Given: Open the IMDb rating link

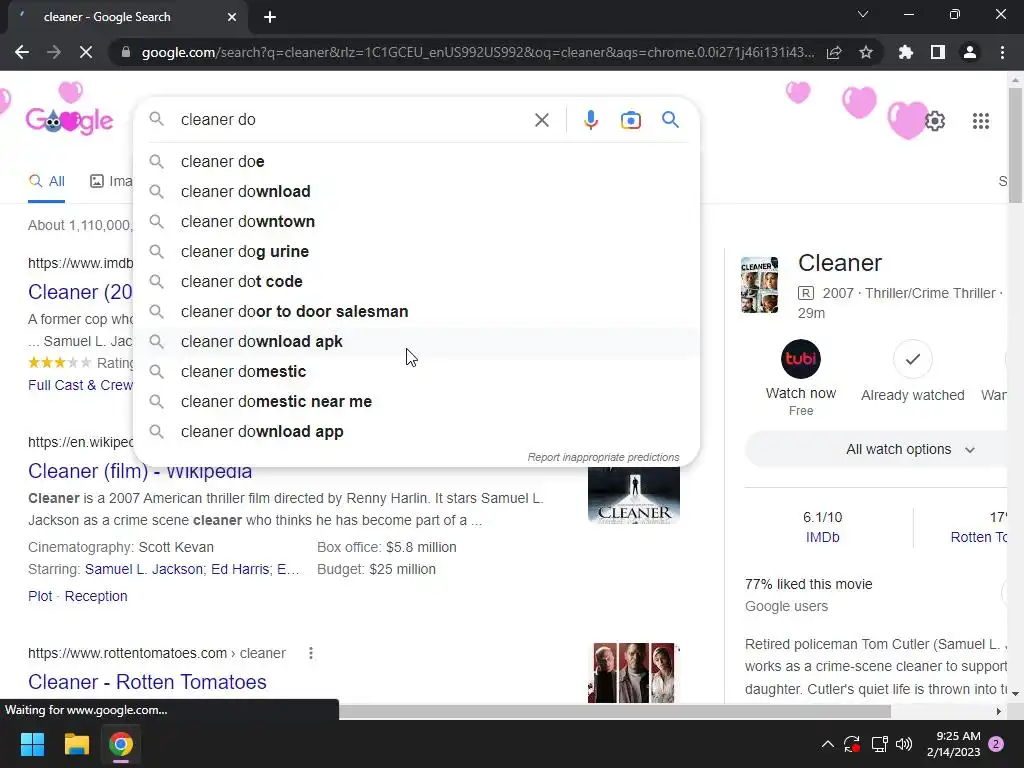Looking at the screenshot, I should pyautogui.click(x=822, y=537).
